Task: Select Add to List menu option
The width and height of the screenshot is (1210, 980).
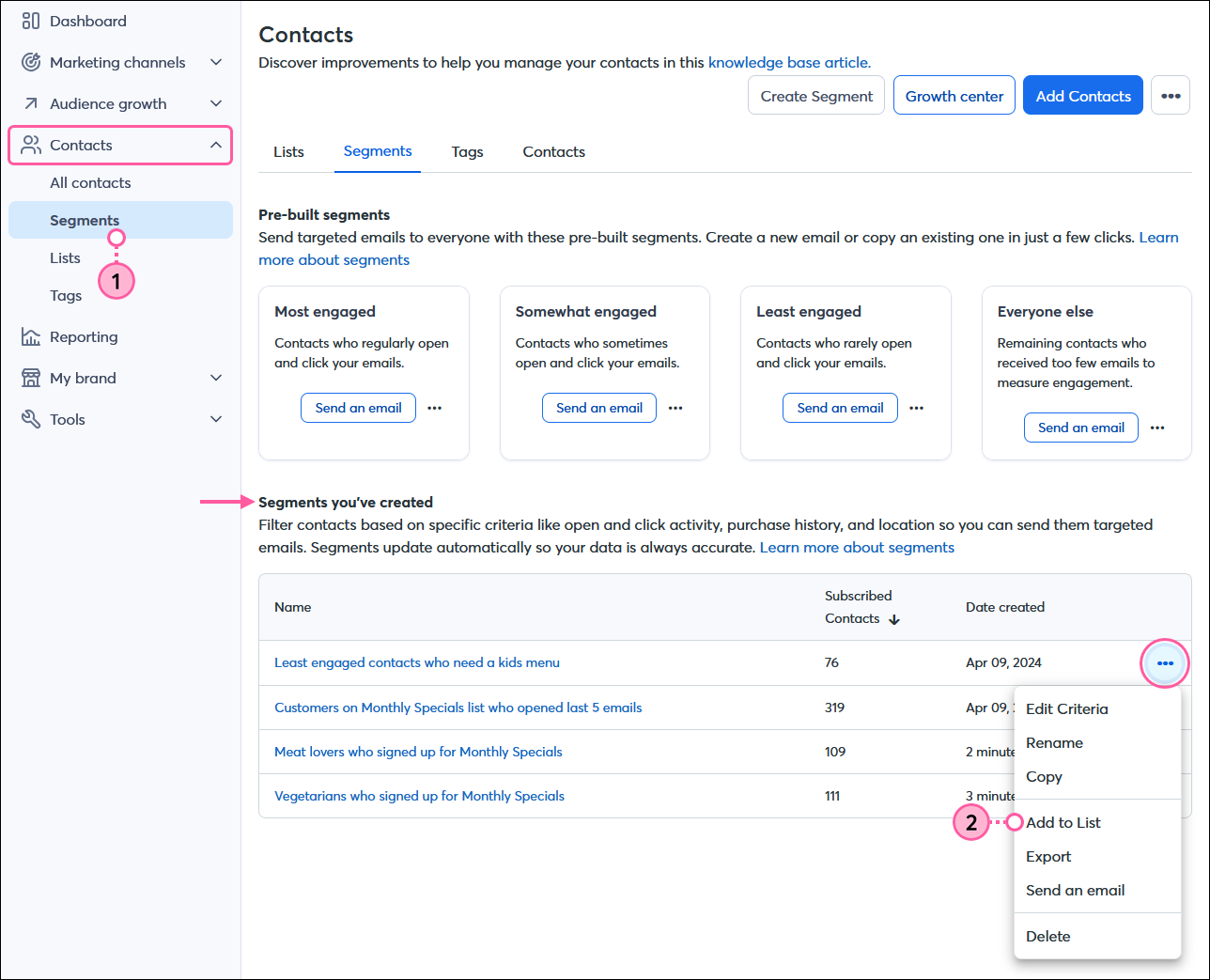Action: click(1097, 823)
